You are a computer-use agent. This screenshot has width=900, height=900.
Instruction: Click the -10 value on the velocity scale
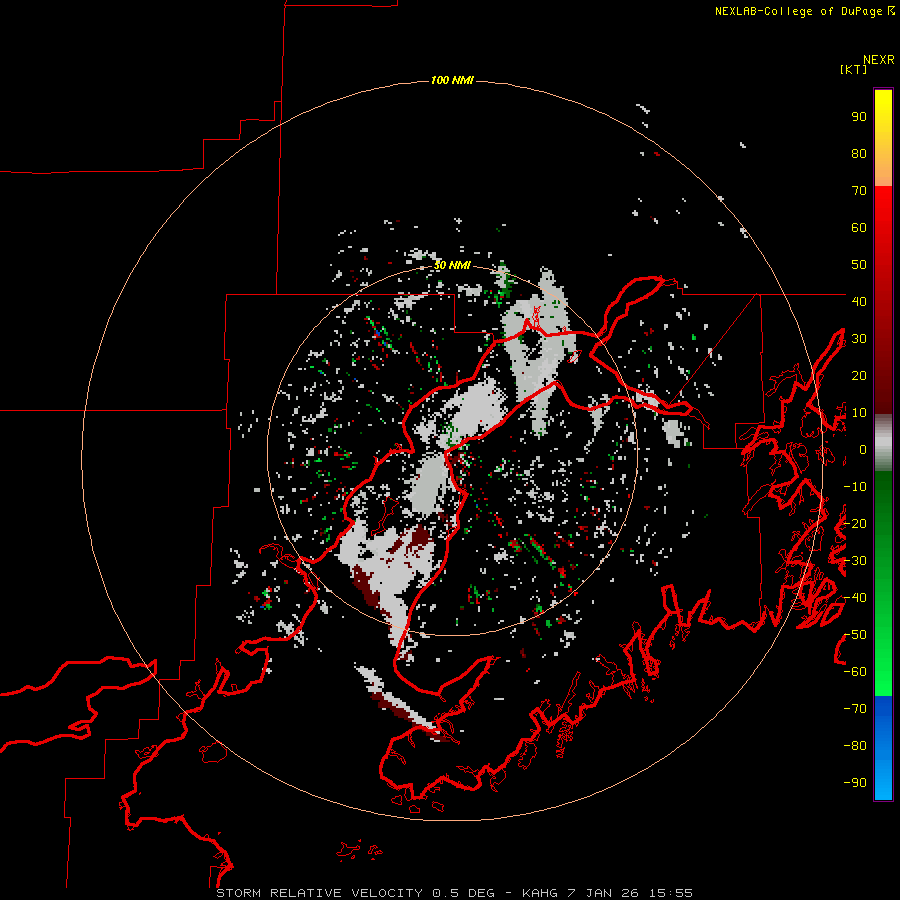click(855, 487)
